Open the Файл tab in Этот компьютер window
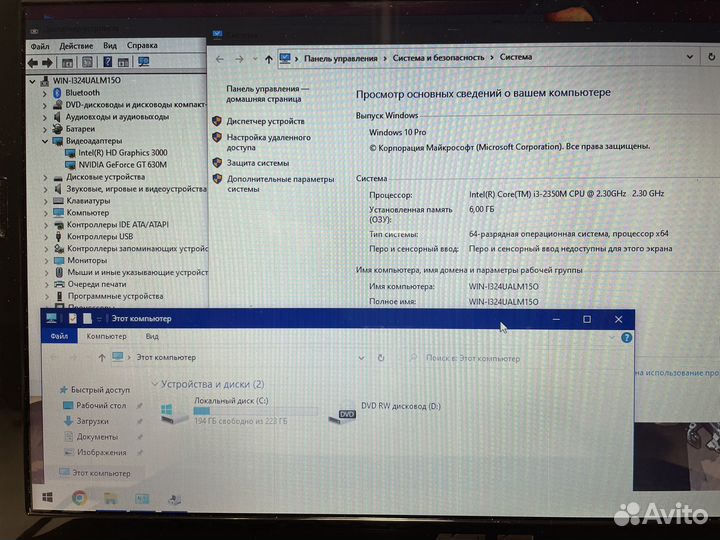Viewport: 720px width, 540px height. [59, 336]
